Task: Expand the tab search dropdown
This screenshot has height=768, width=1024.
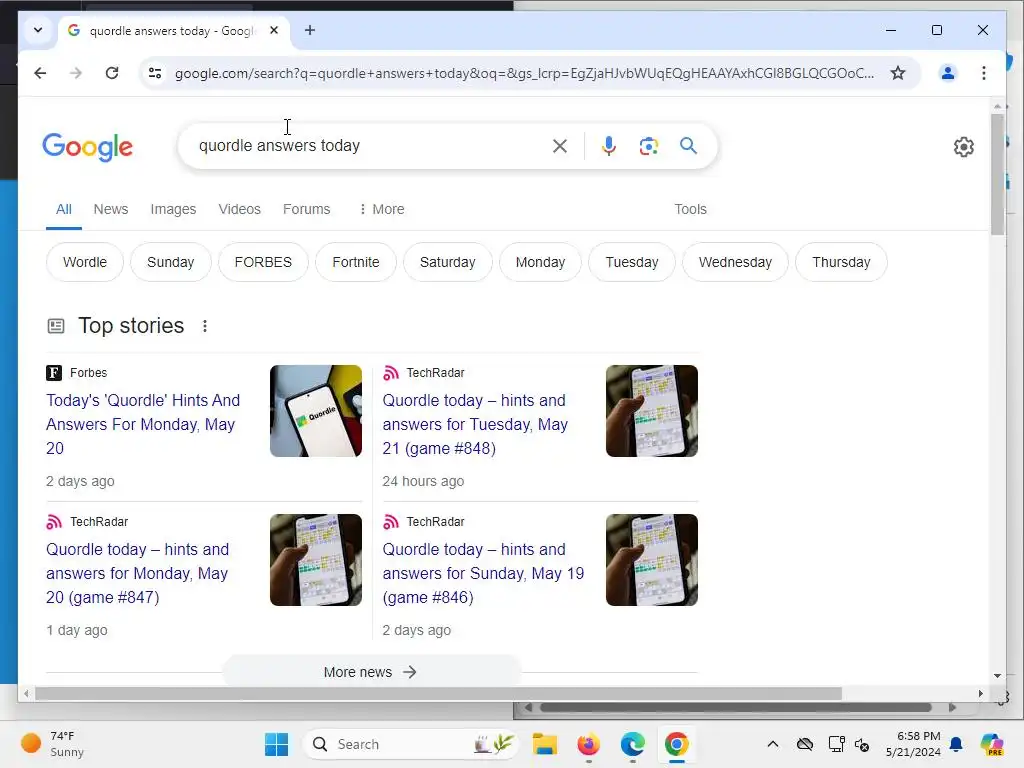Action: [x=38, y=30]
